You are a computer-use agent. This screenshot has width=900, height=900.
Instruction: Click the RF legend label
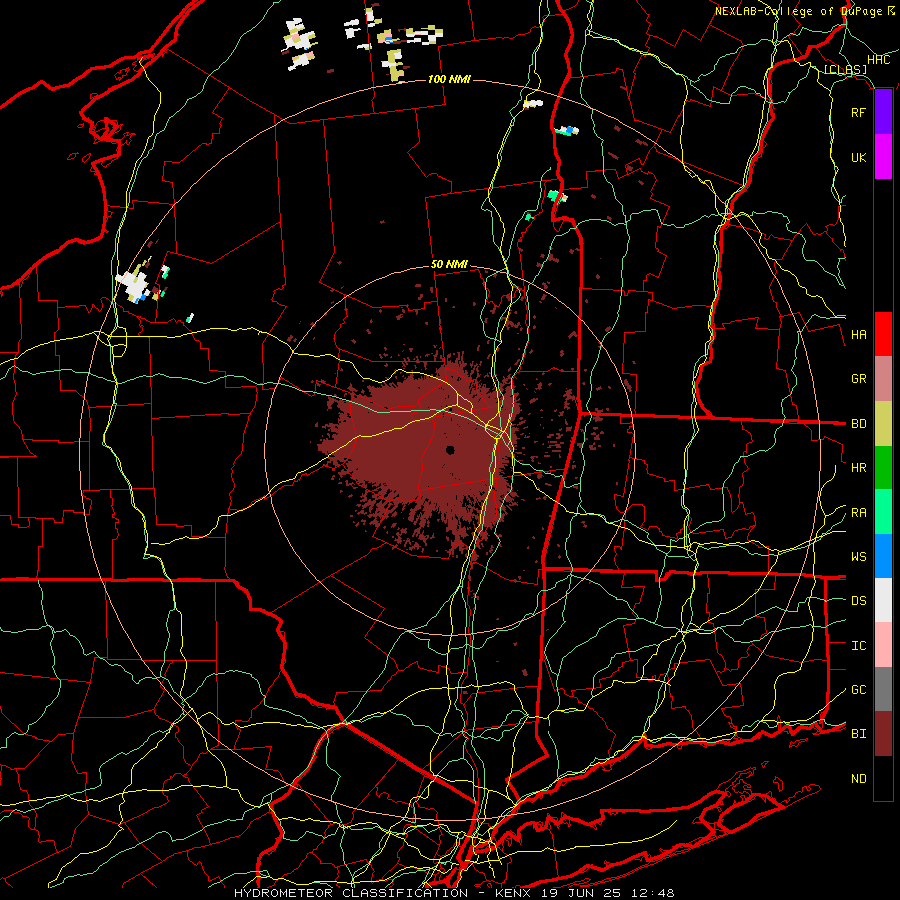click(858, 112)
